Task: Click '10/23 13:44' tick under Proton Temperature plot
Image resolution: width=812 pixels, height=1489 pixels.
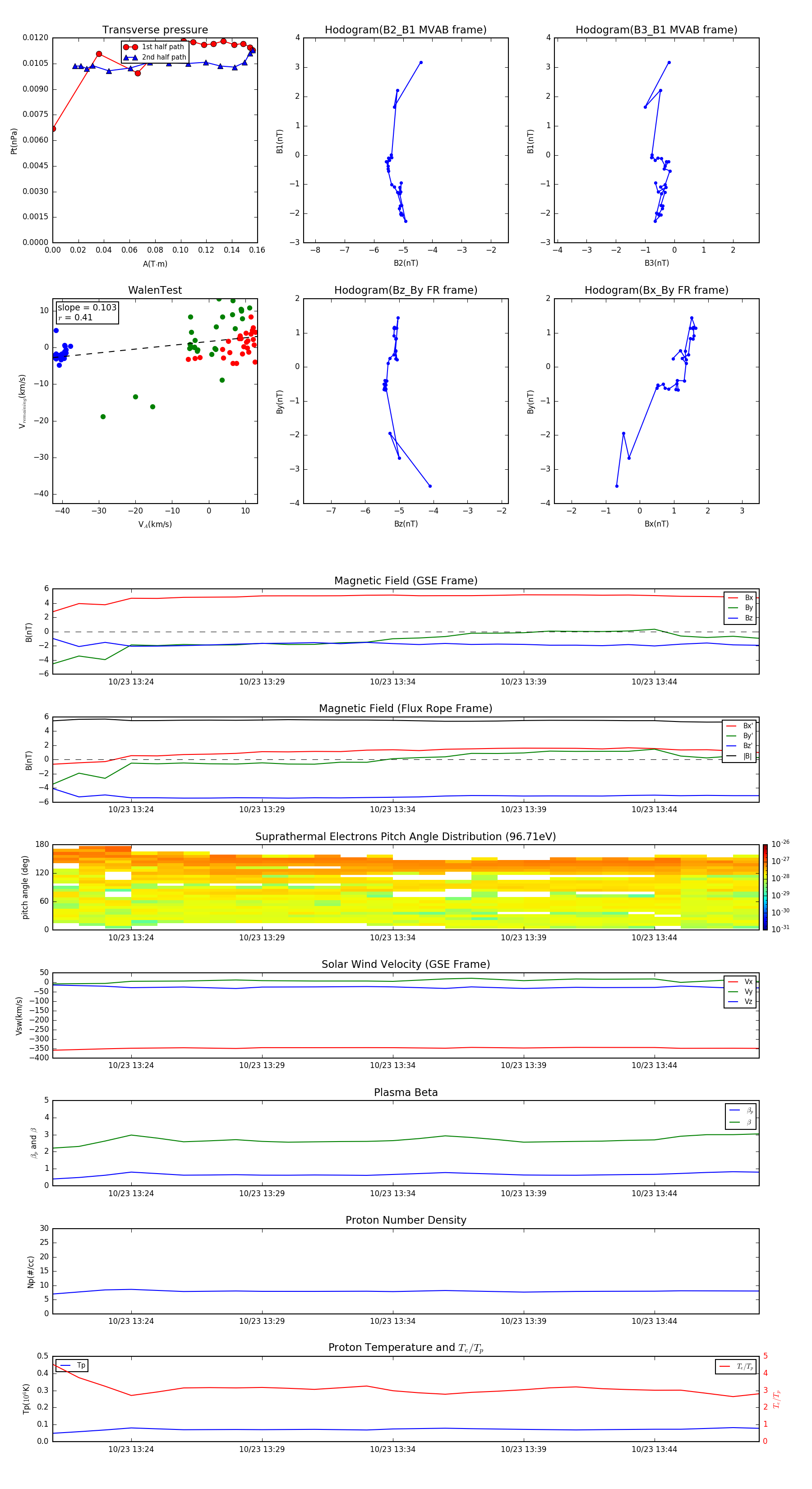Action: [654, 1449]
